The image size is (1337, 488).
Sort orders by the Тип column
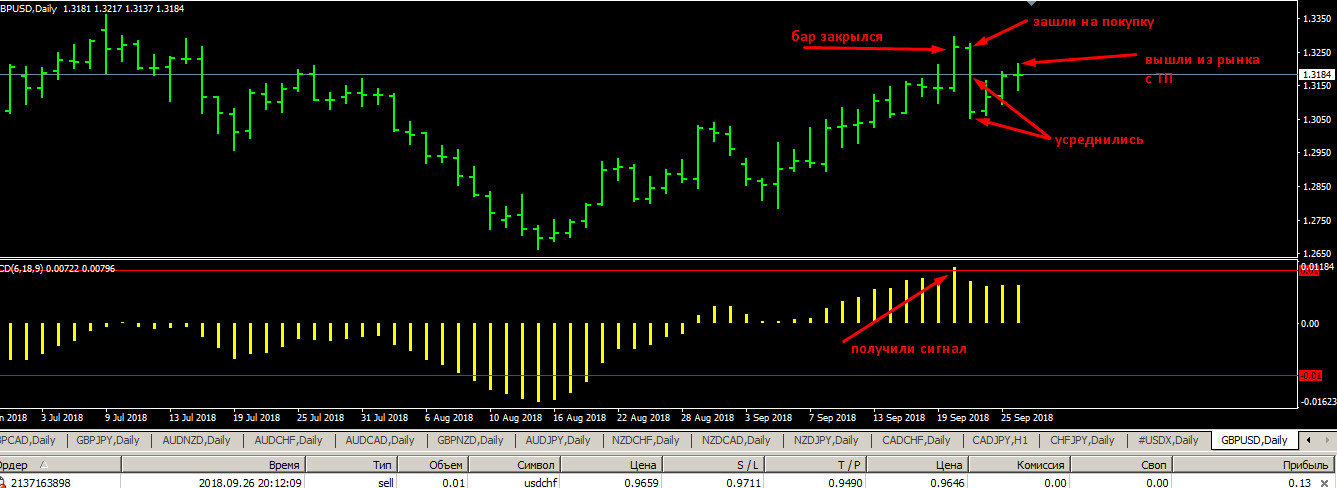352,465
